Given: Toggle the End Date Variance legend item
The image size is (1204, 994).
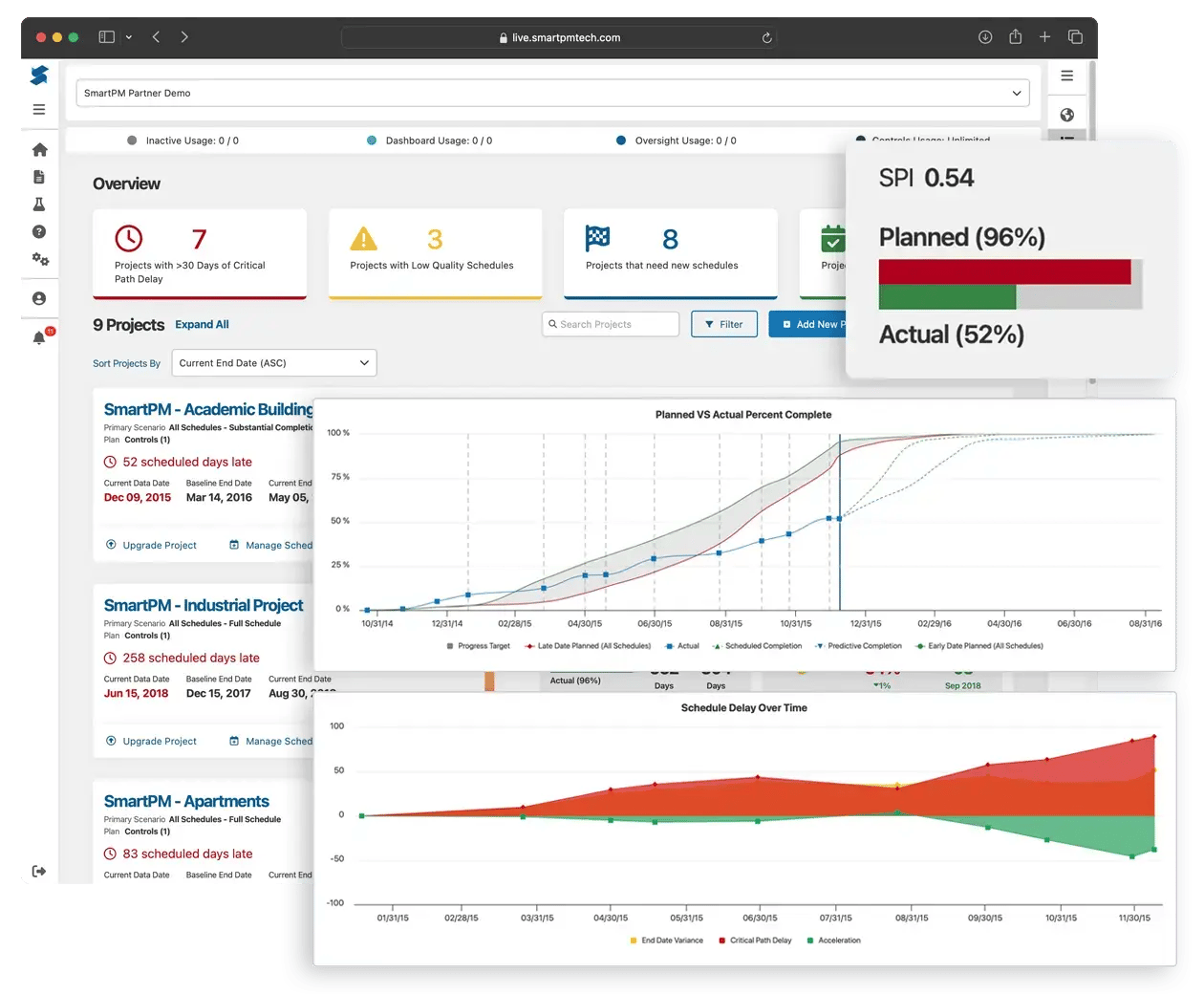Looking at the screenshot, I should point(667,940).
